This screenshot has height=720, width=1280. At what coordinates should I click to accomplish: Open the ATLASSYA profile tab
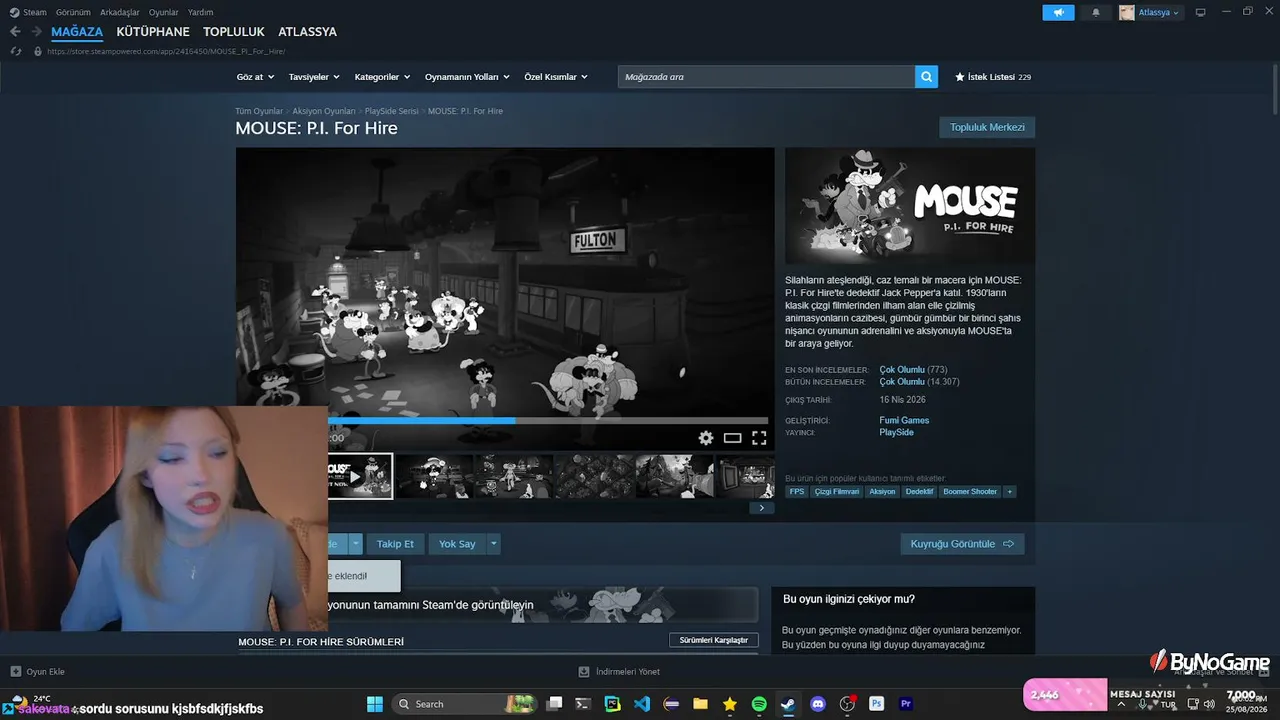[307, 32]
